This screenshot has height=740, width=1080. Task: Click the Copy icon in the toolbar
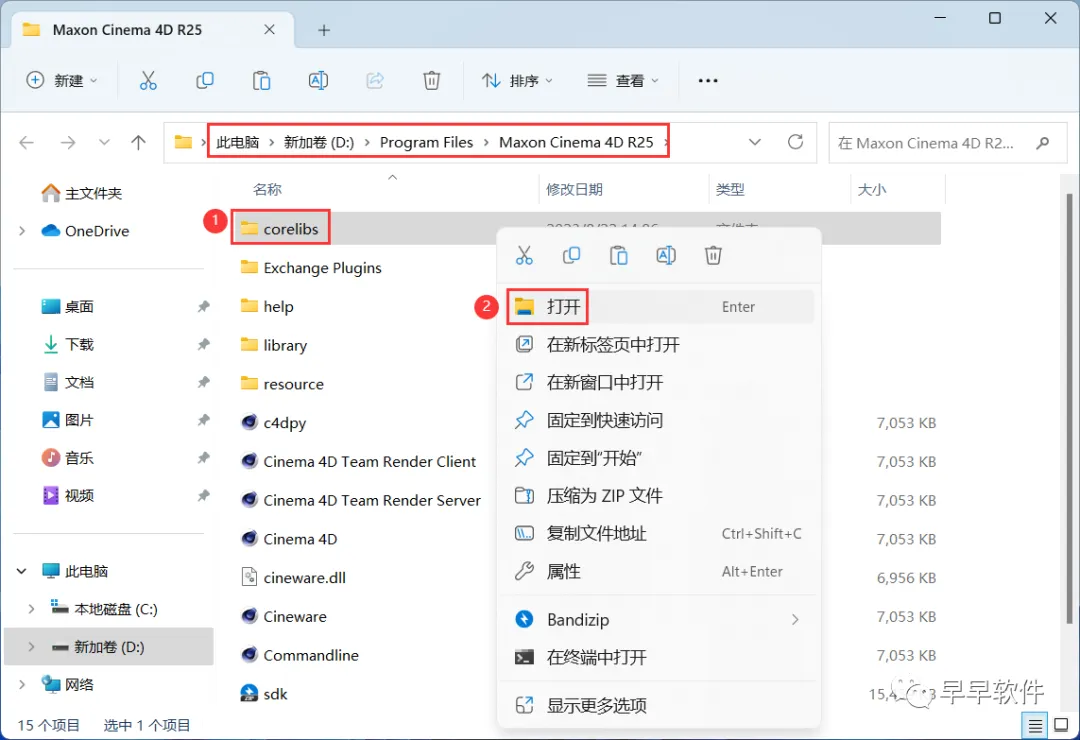205,81
